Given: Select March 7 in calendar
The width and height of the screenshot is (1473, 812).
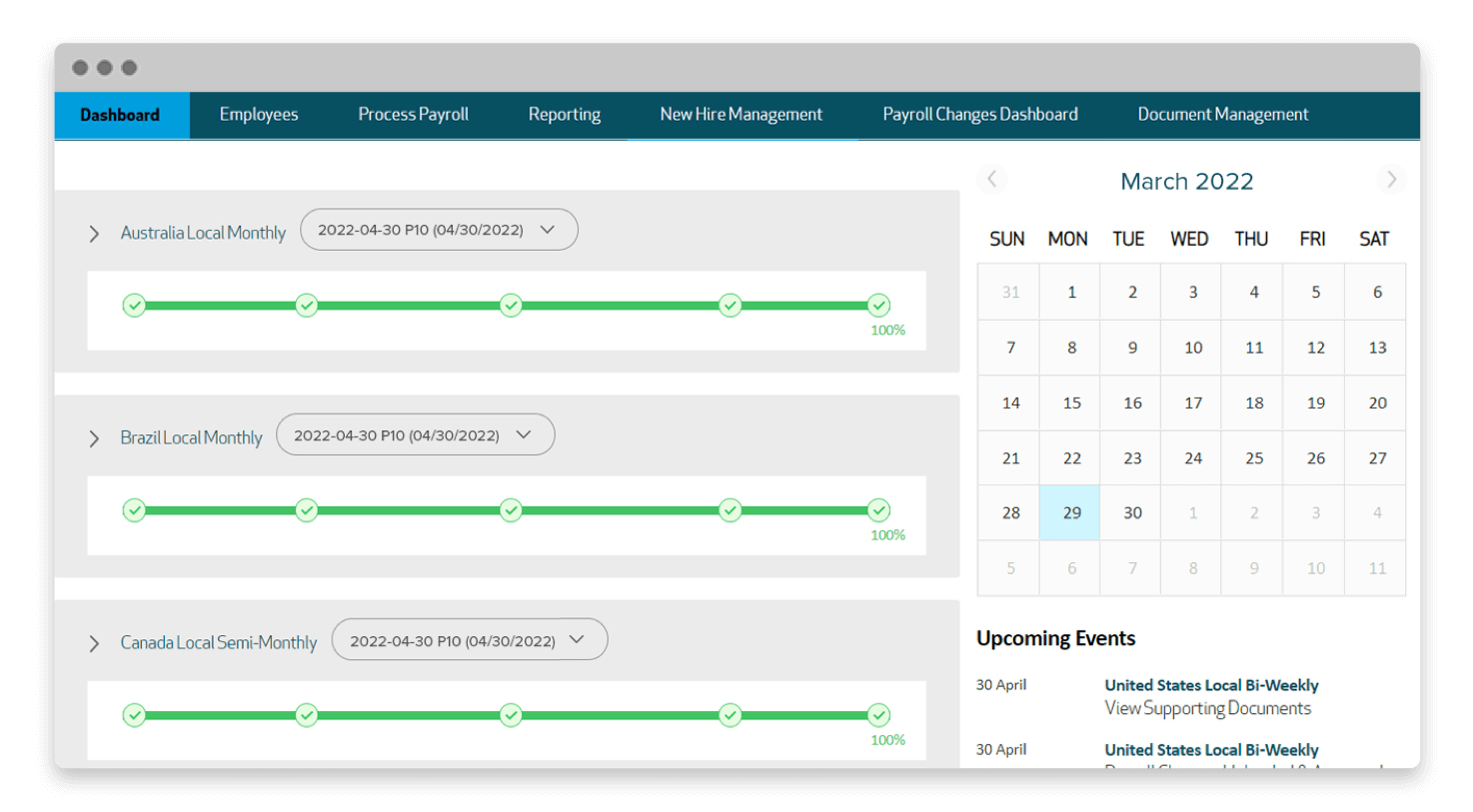Looking at the screenshot, I should 1010,348.
